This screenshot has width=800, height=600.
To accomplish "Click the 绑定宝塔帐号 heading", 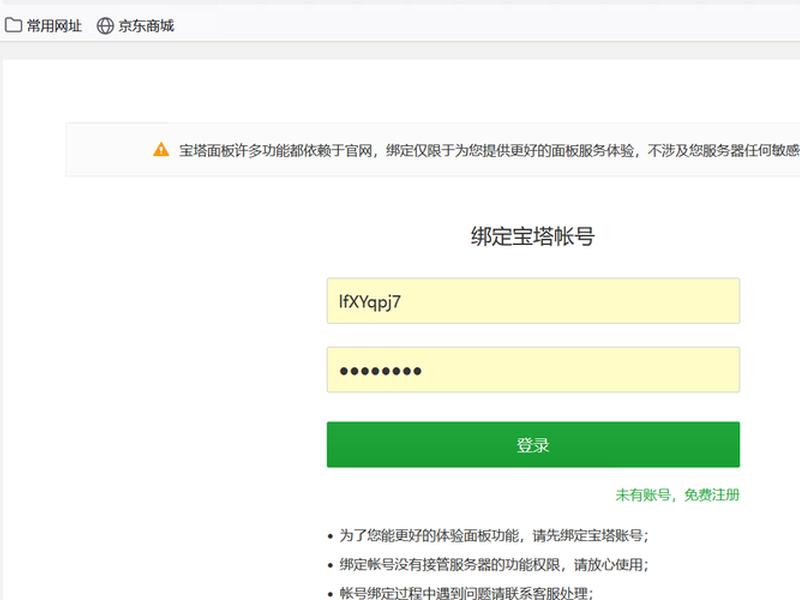I will click(x=533, y=236).
